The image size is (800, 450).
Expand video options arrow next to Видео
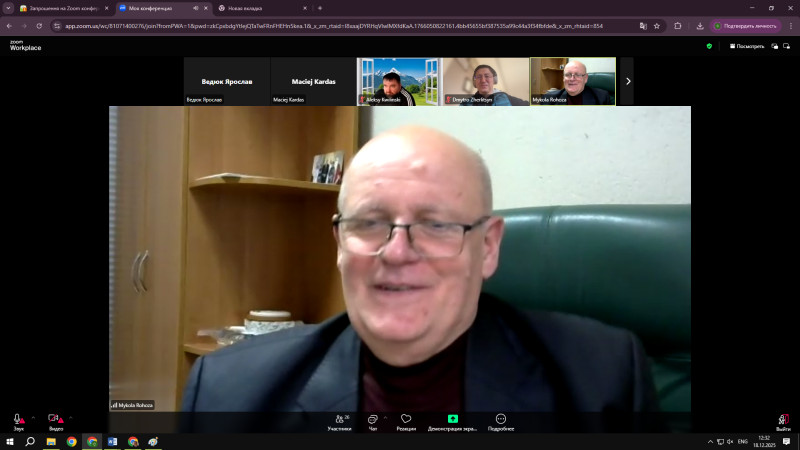[x=69, y=417]
